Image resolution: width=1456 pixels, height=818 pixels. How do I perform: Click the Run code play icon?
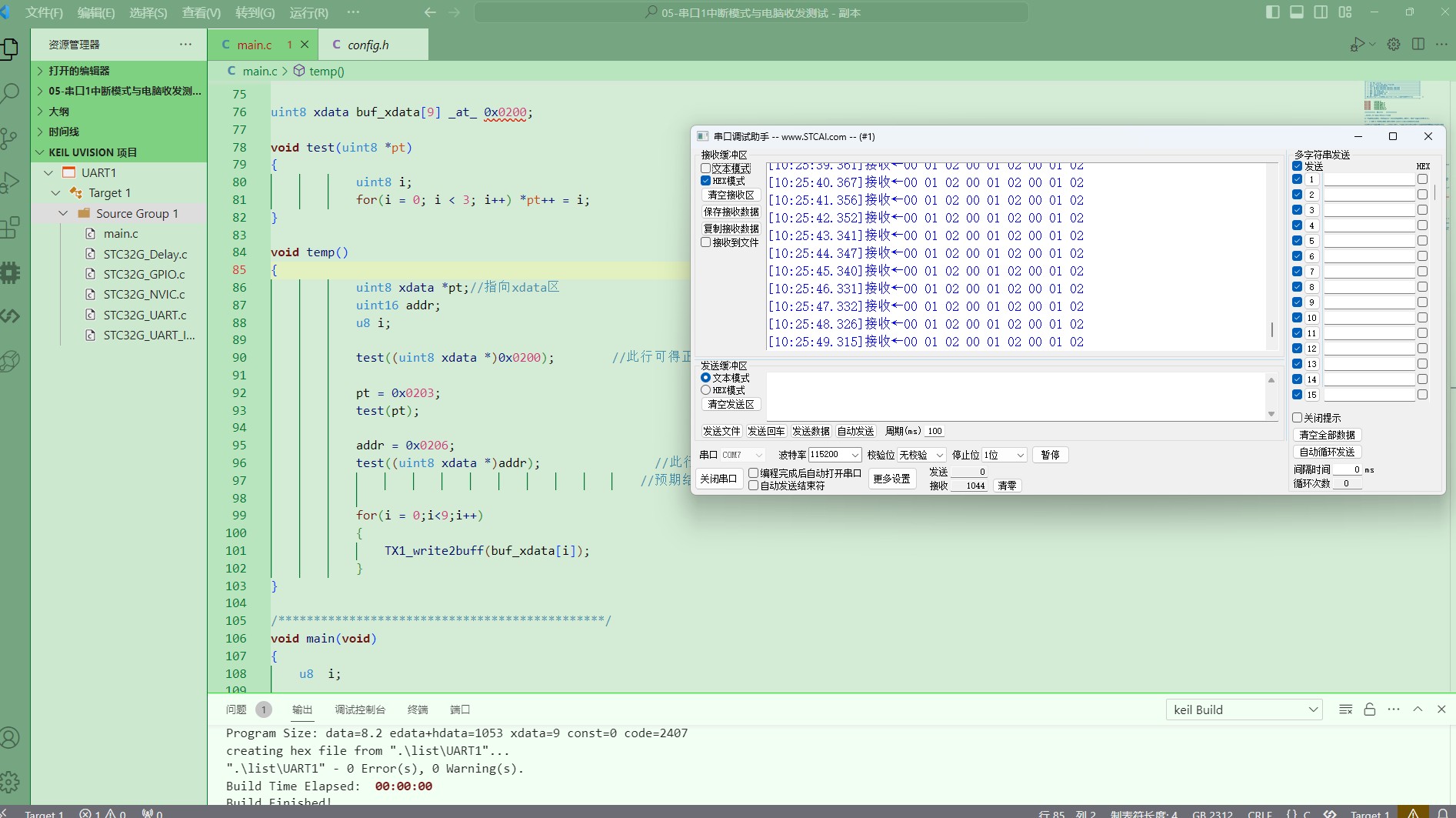1358,45
